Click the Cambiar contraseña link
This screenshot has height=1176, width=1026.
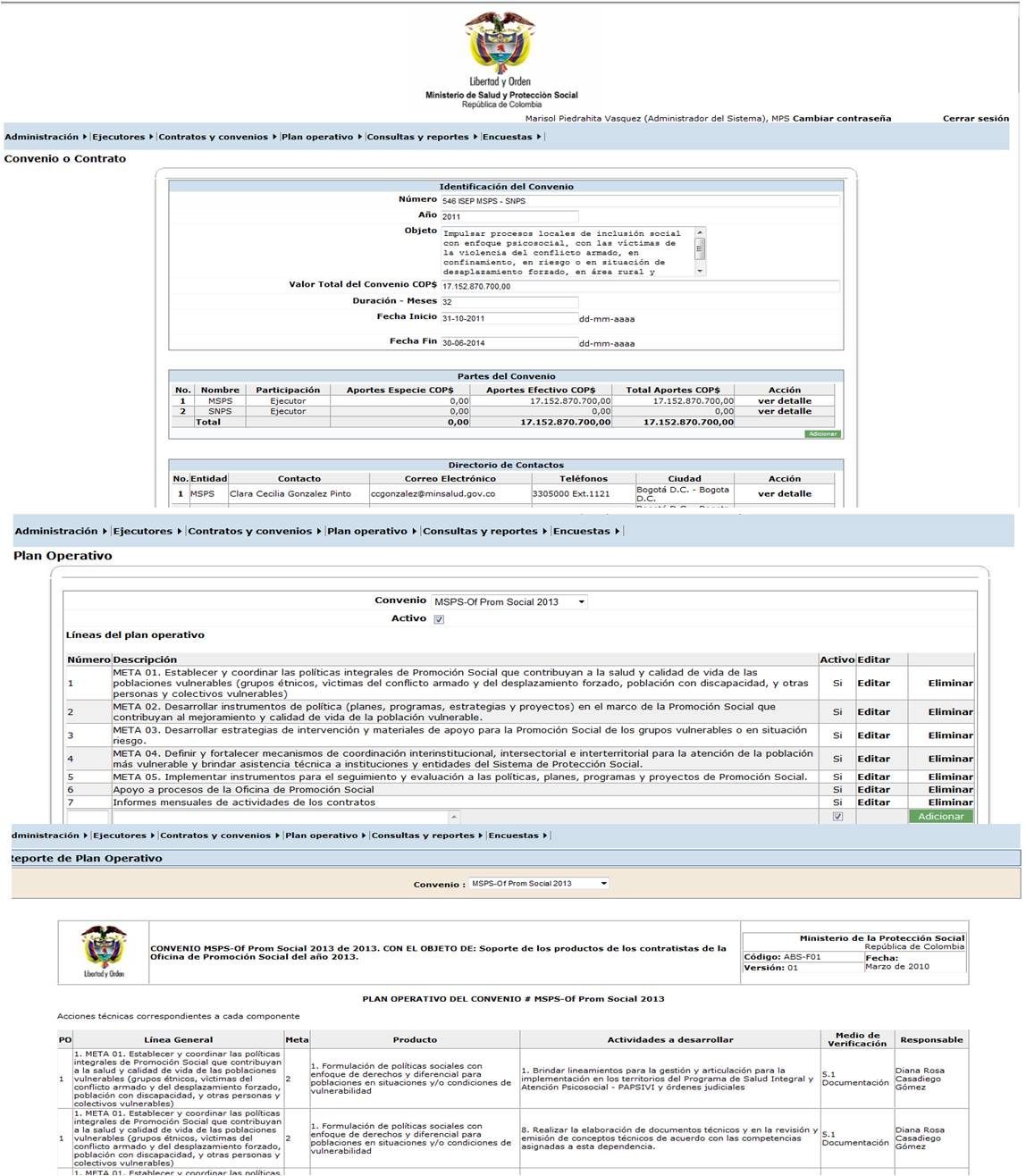(x=841, y=119)
